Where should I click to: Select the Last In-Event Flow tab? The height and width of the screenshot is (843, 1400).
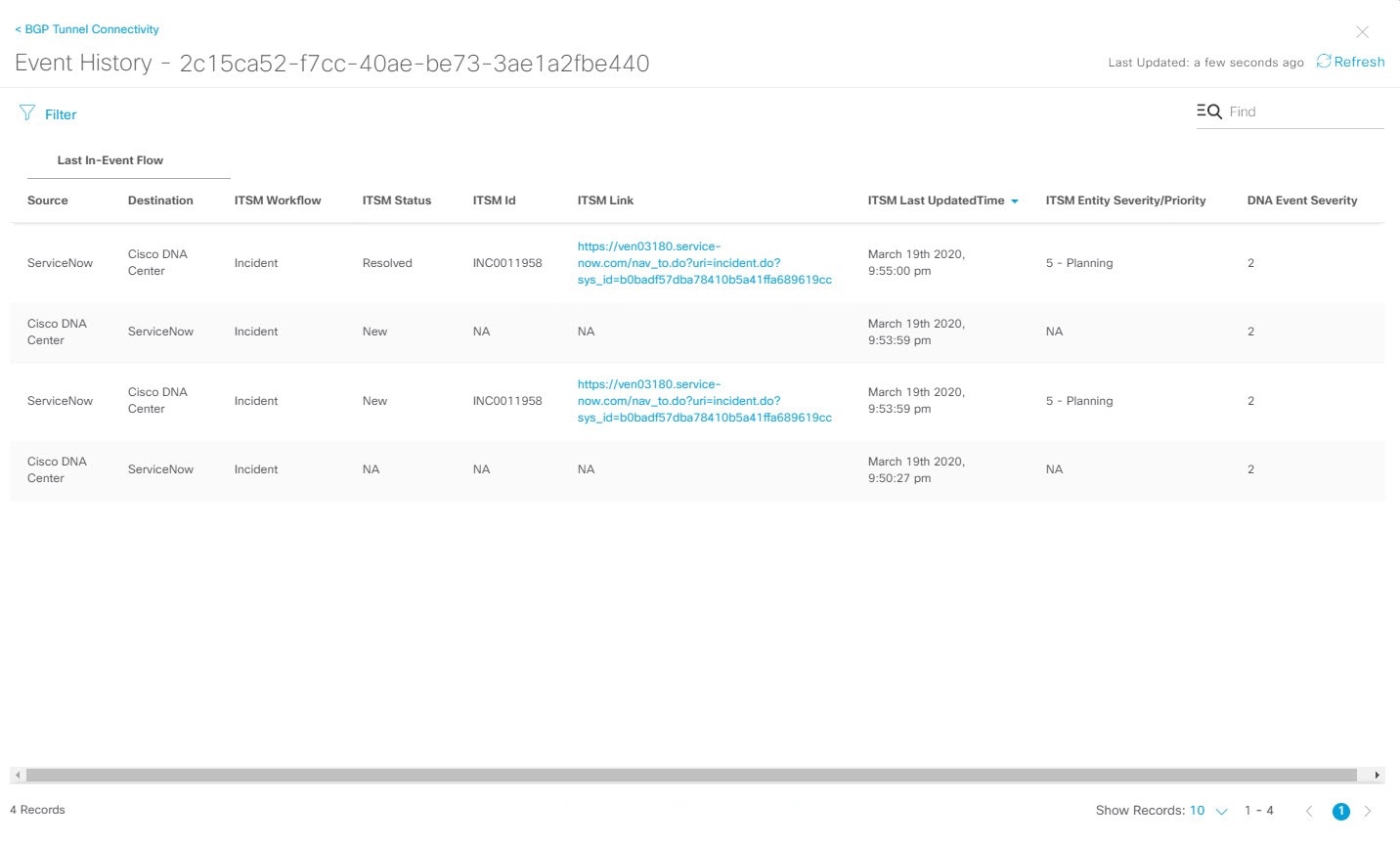coord(110,160)
